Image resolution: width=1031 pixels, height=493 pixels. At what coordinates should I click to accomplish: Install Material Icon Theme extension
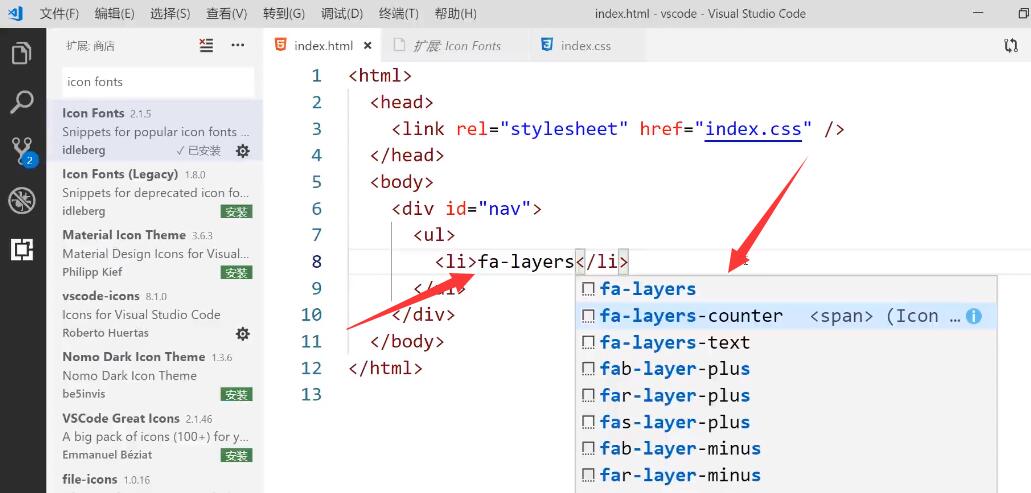coord(236,273)
